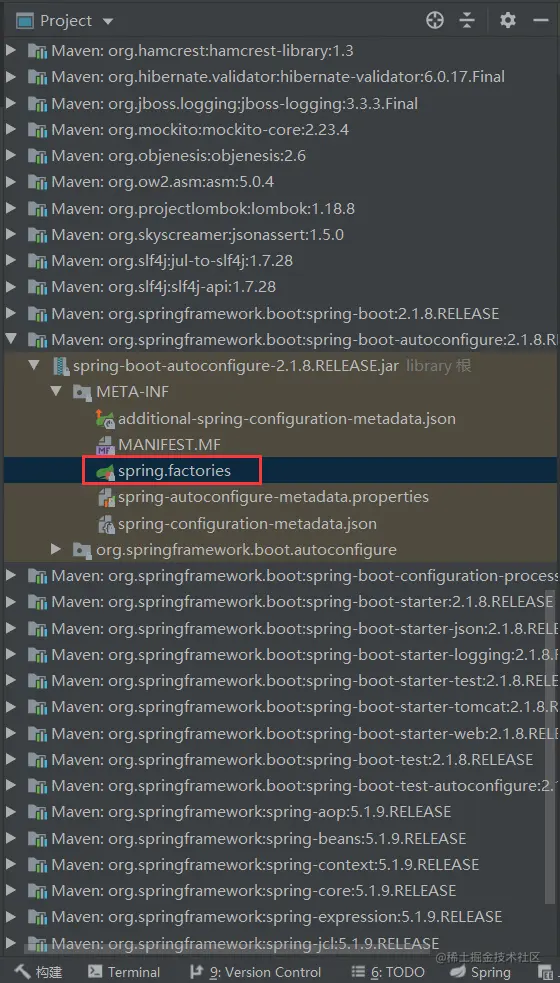The width and height of the screenshot is (560, 983).
Task: Click icon of spring-configuration-metadata.json
Action: click(106, 523)
